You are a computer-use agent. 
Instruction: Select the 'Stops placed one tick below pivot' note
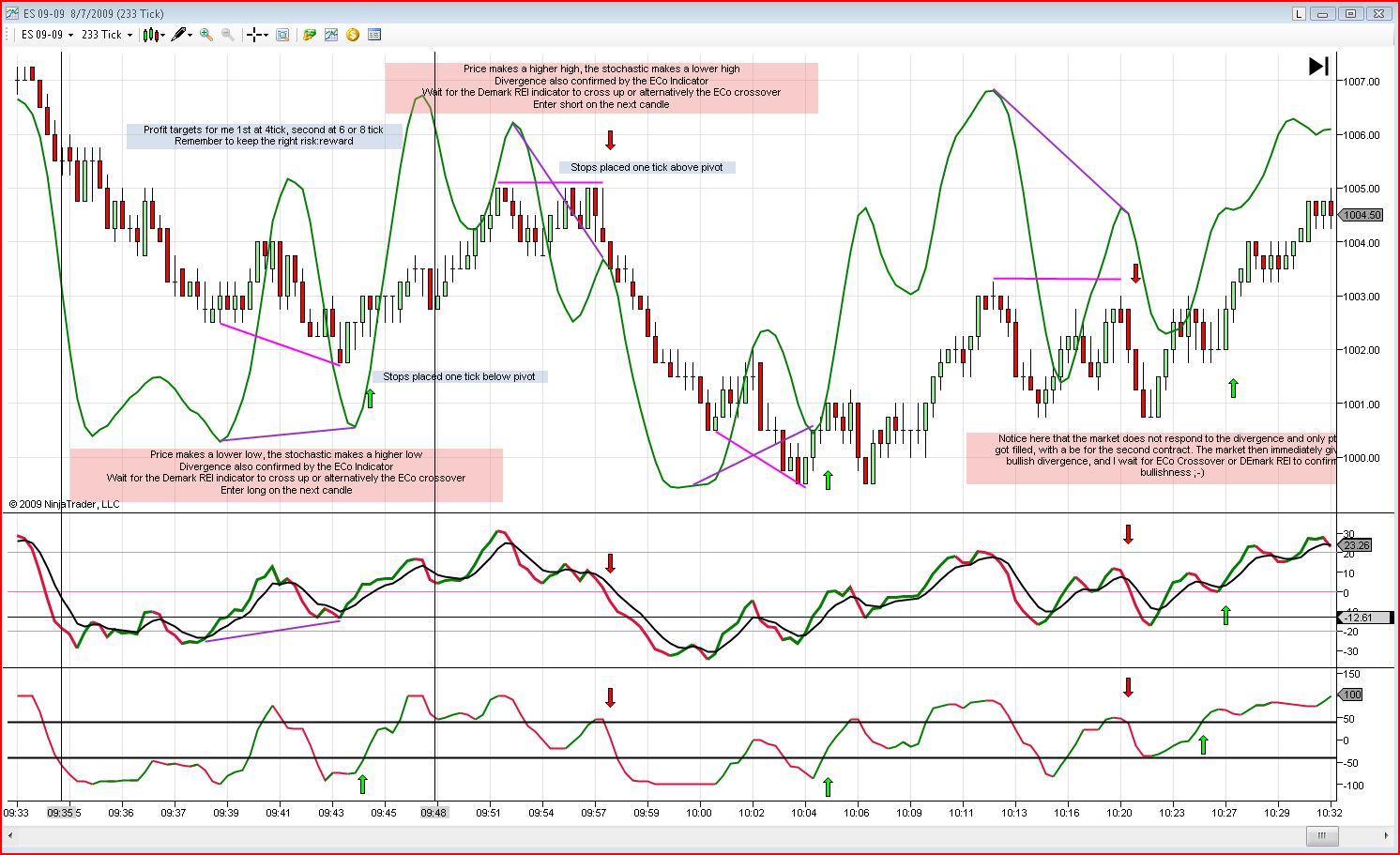click(459, 376)
